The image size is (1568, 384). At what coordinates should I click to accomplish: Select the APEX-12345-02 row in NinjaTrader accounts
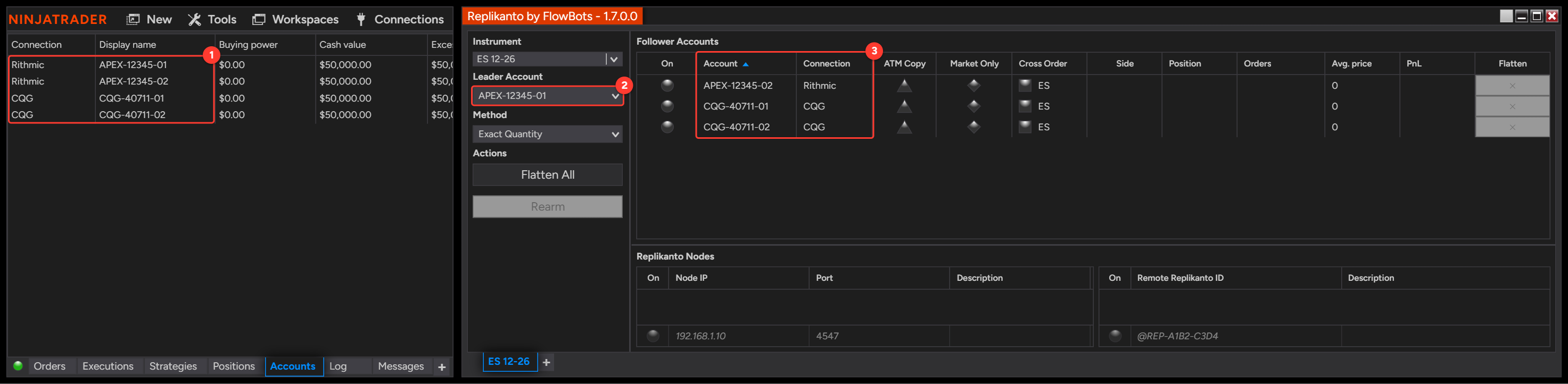tap(230, 81)
